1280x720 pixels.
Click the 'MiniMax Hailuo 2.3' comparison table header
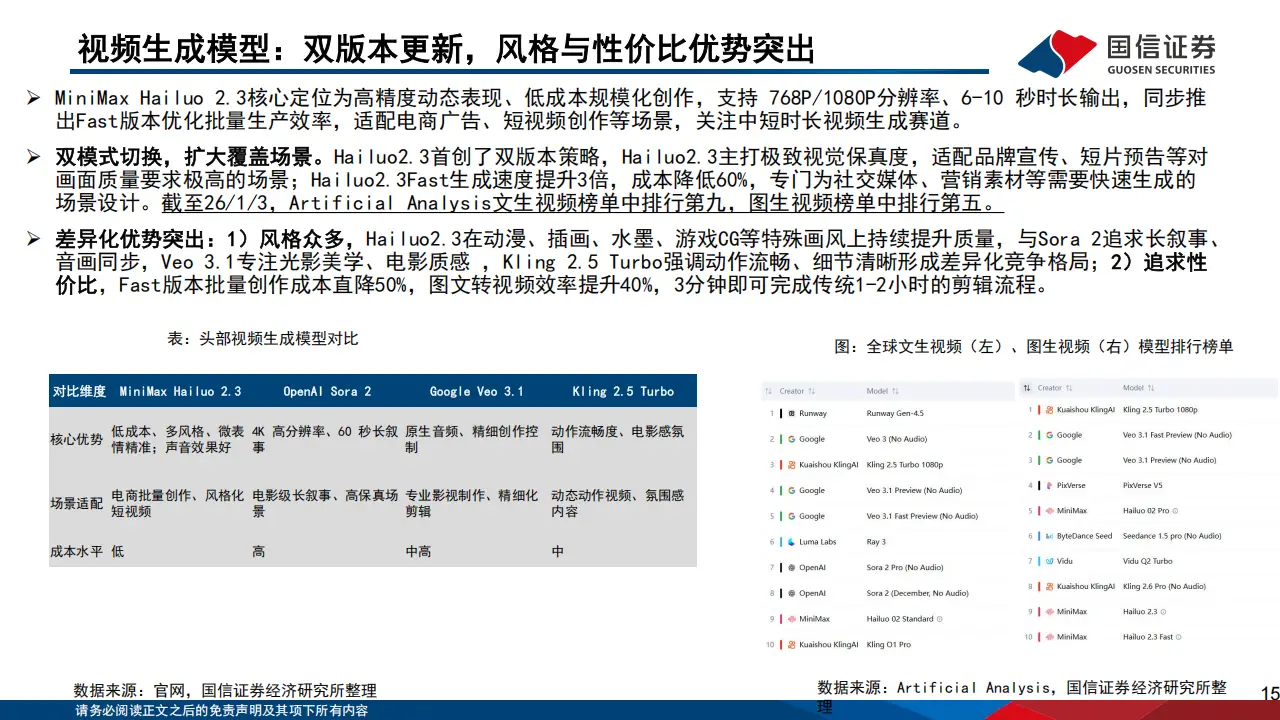pos(180,391)
